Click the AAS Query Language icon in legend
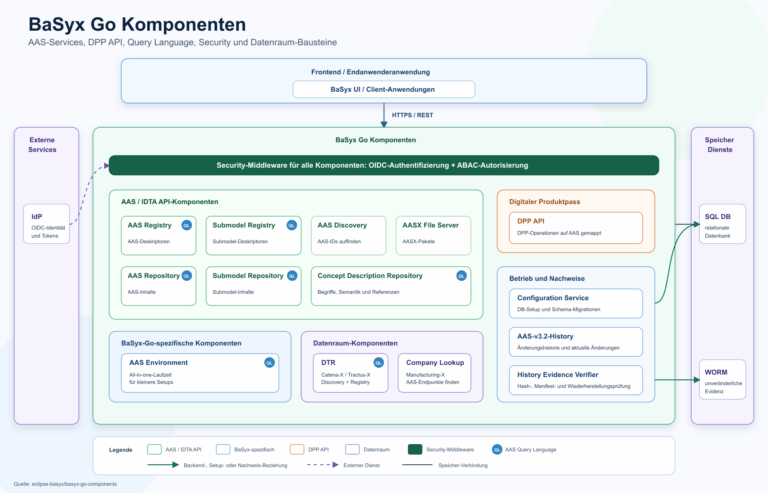 pos(497,449)
